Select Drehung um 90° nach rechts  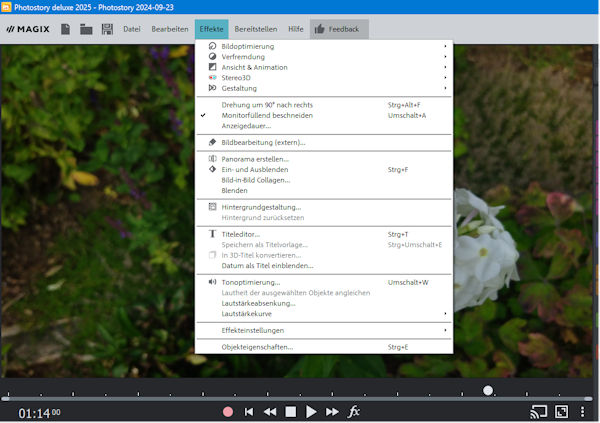click(x=324, y=105)
